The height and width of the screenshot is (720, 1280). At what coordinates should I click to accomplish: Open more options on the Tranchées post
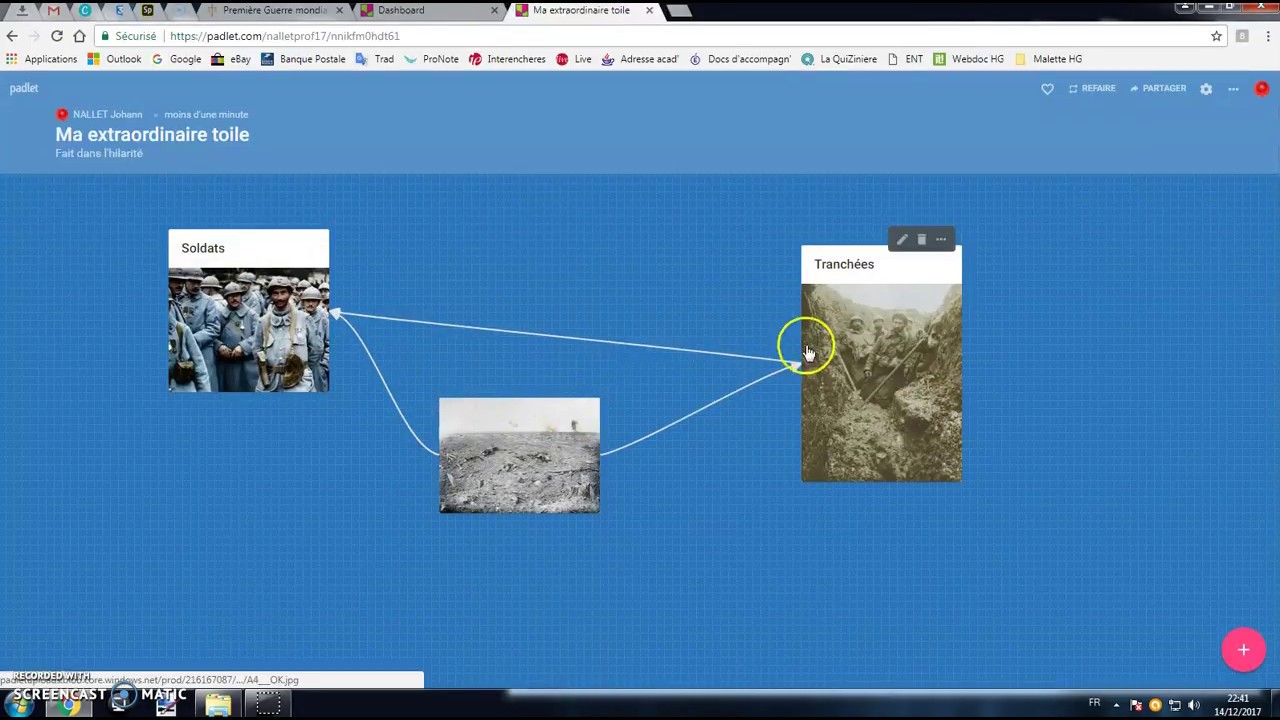[x=941, y=240]
